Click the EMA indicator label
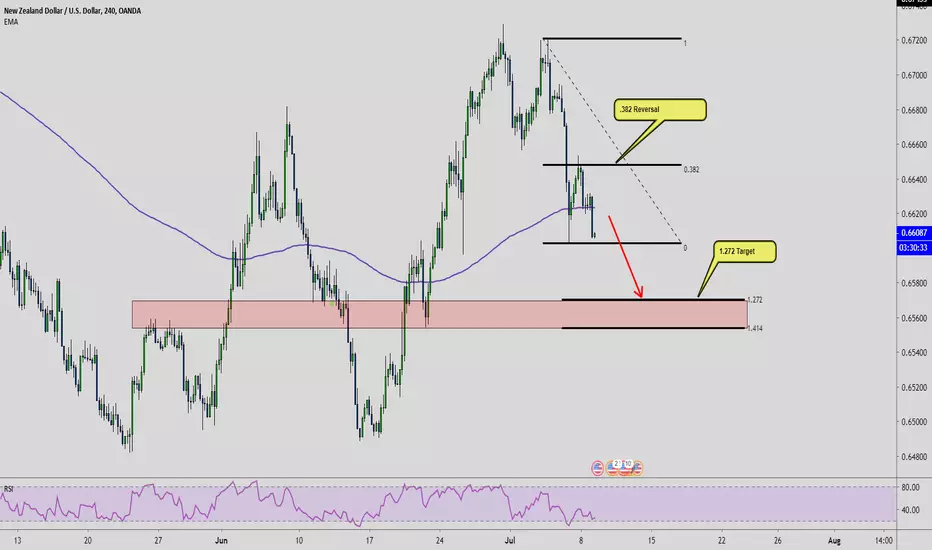Viewport: 932px width, 550px height. click(x=11, y=22)
